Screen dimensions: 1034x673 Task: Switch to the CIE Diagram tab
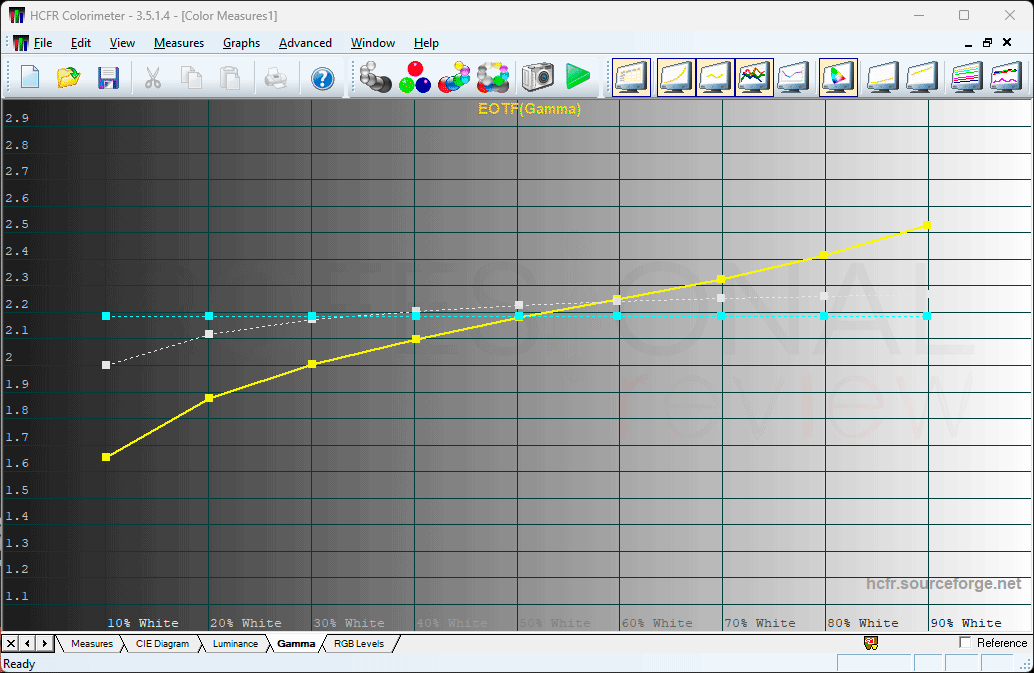click(162, 643)
